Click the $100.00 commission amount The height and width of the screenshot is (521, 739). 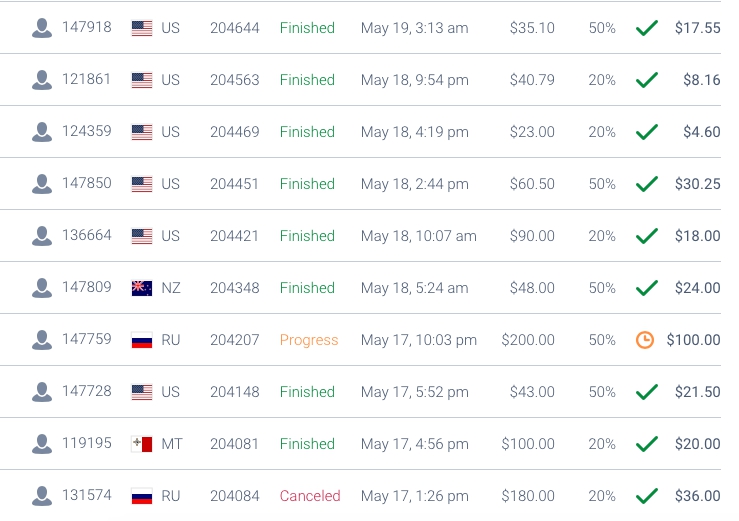coord(693,339)
